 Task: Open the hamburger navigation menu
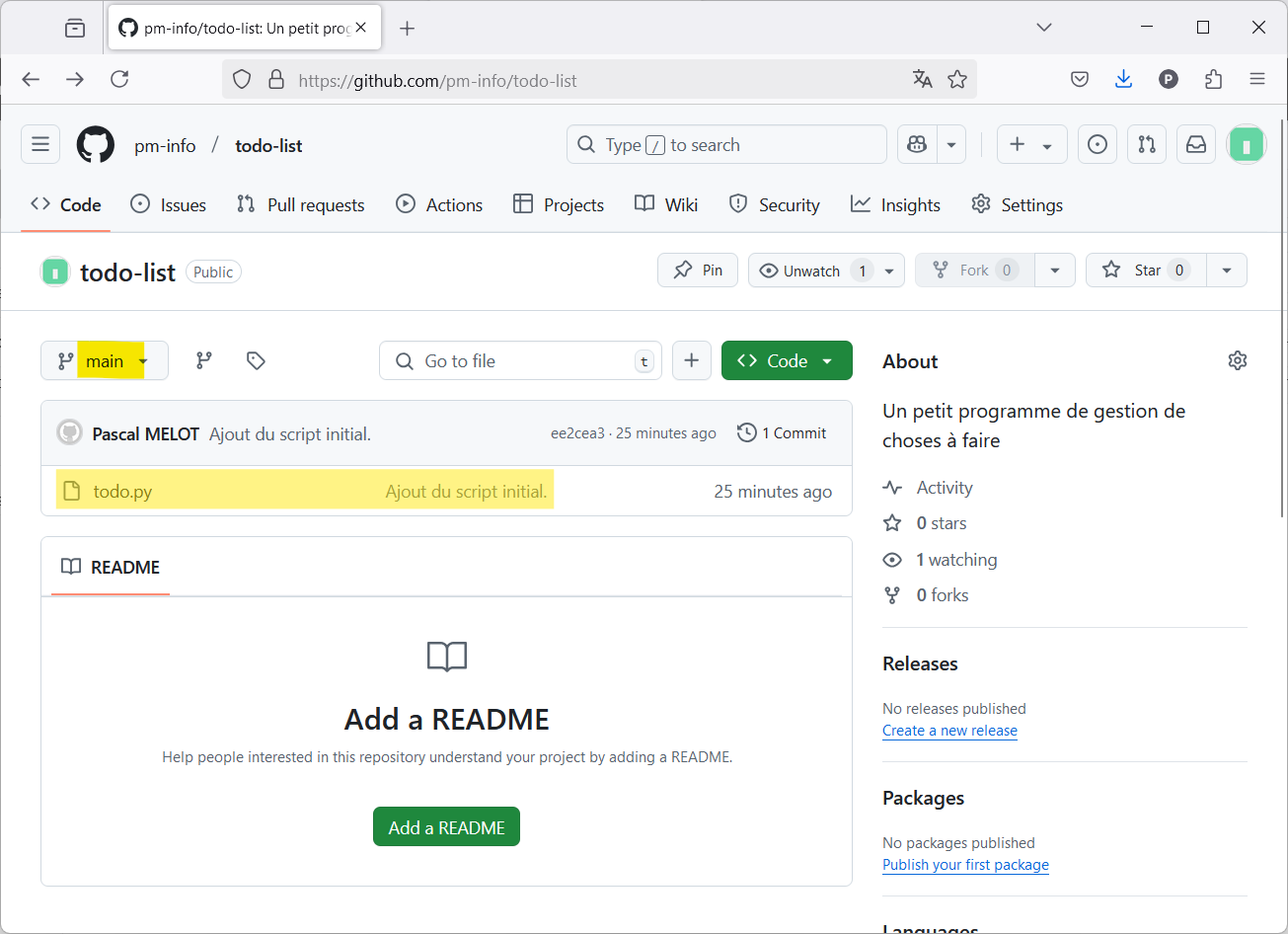40,145
